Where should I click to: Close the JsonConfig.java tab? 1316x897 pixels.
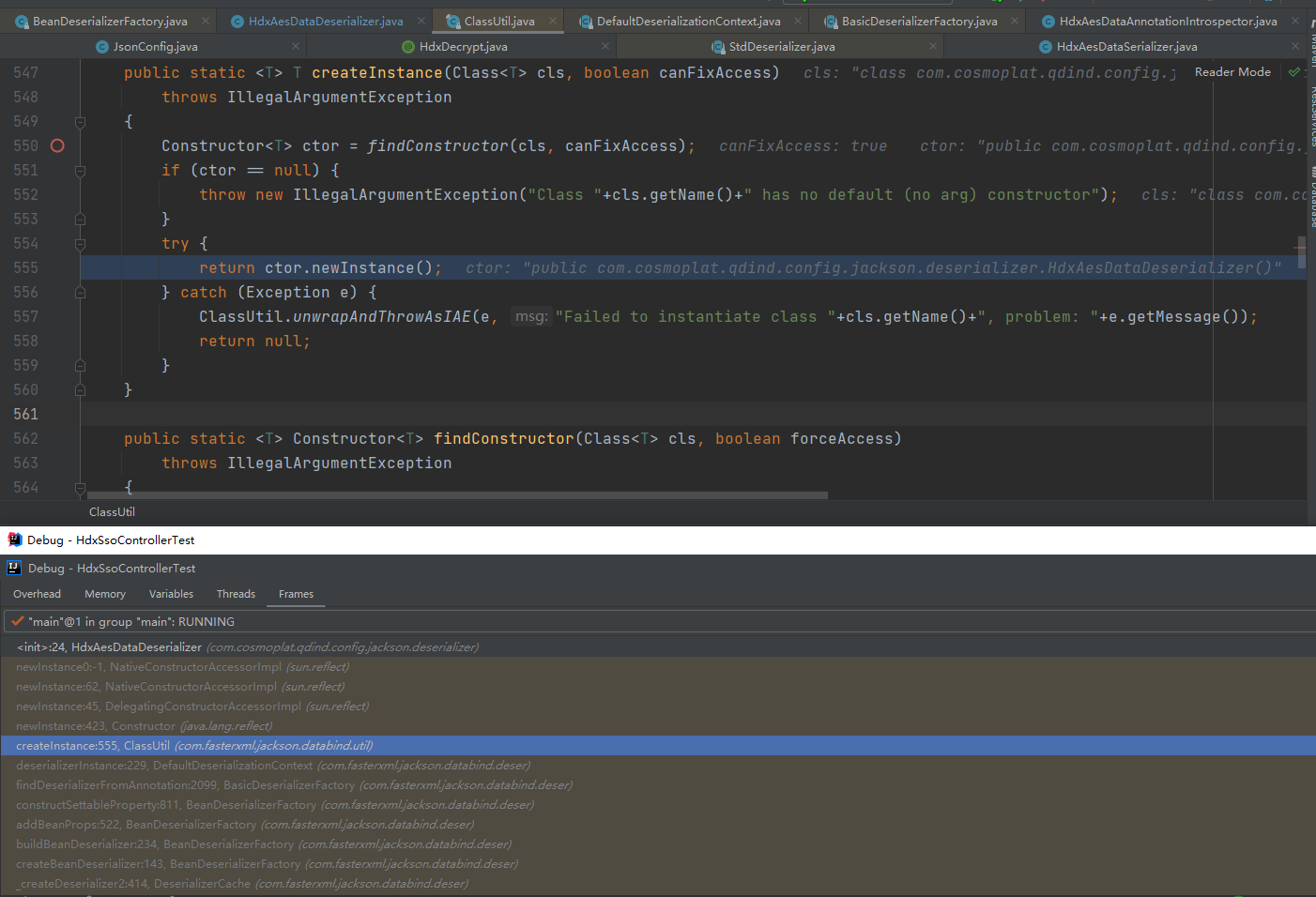point(296,46)
